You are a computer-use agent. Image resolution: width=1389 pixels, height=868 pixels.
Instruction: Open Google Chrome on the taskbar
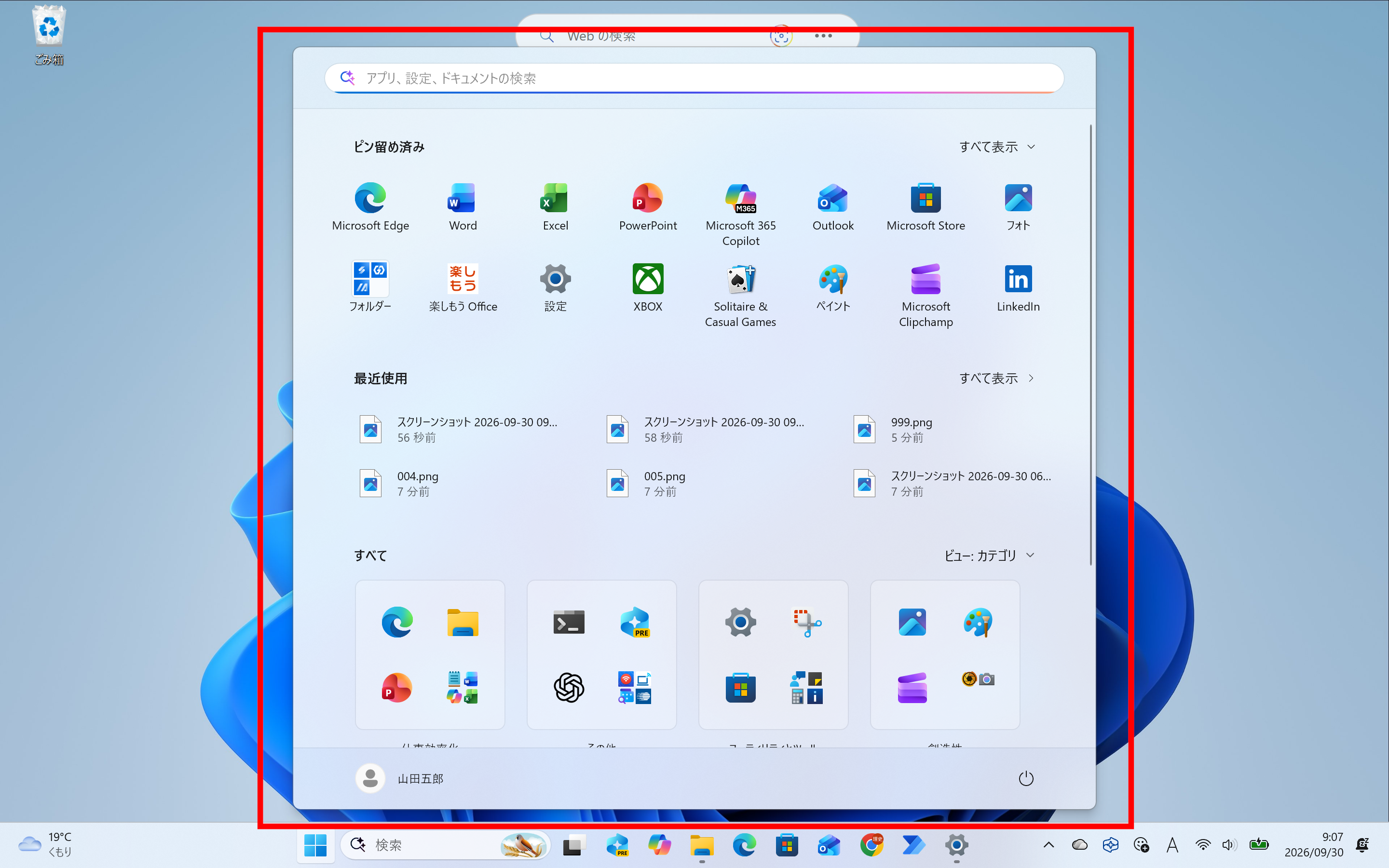872,844
